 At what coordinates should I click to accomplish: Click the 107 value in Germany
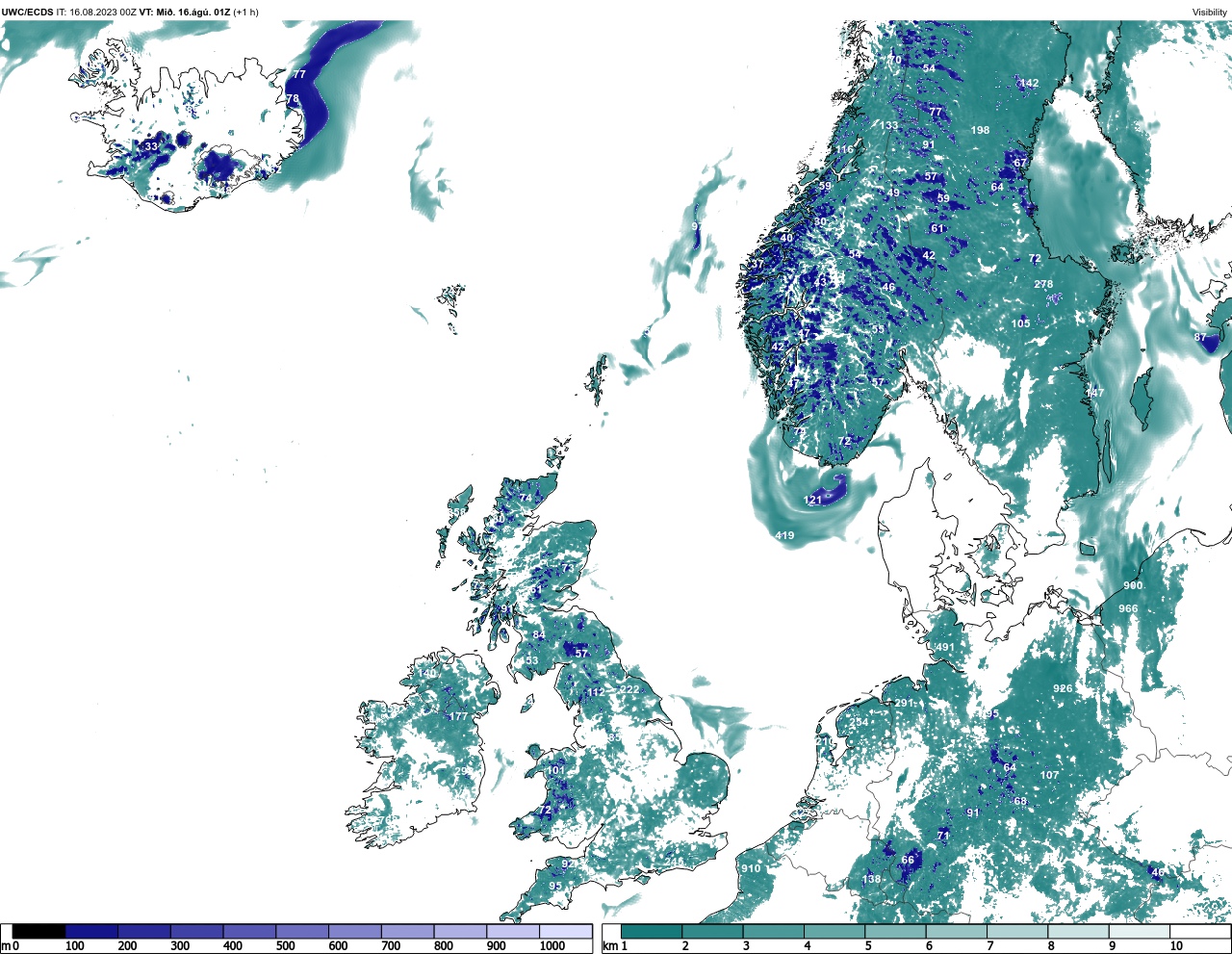pos(1049,775)
